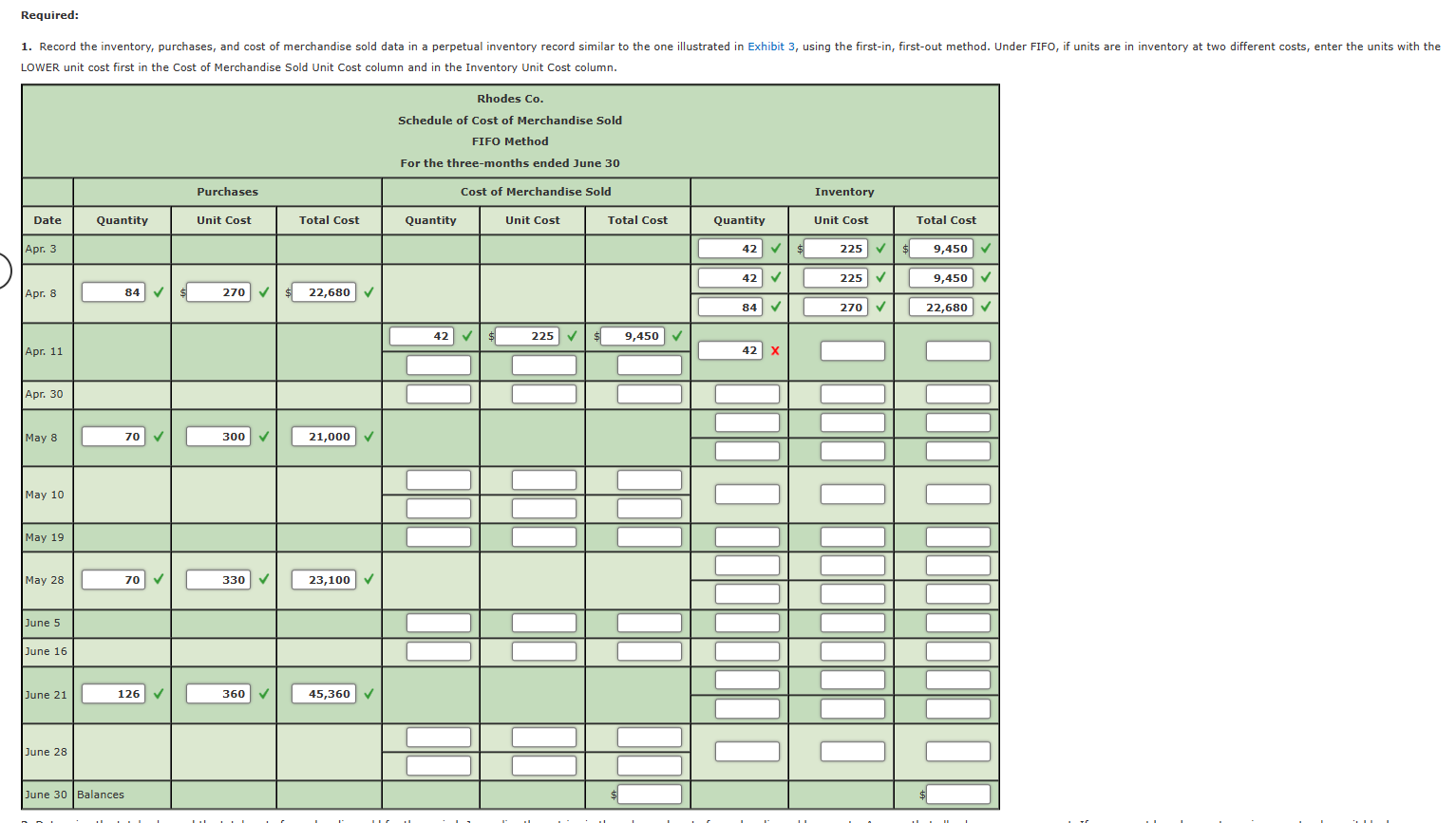Click the checkmark beside June 21 quantity 126
The height and width of the screenshot is (823, 1456).
[159, 694]
